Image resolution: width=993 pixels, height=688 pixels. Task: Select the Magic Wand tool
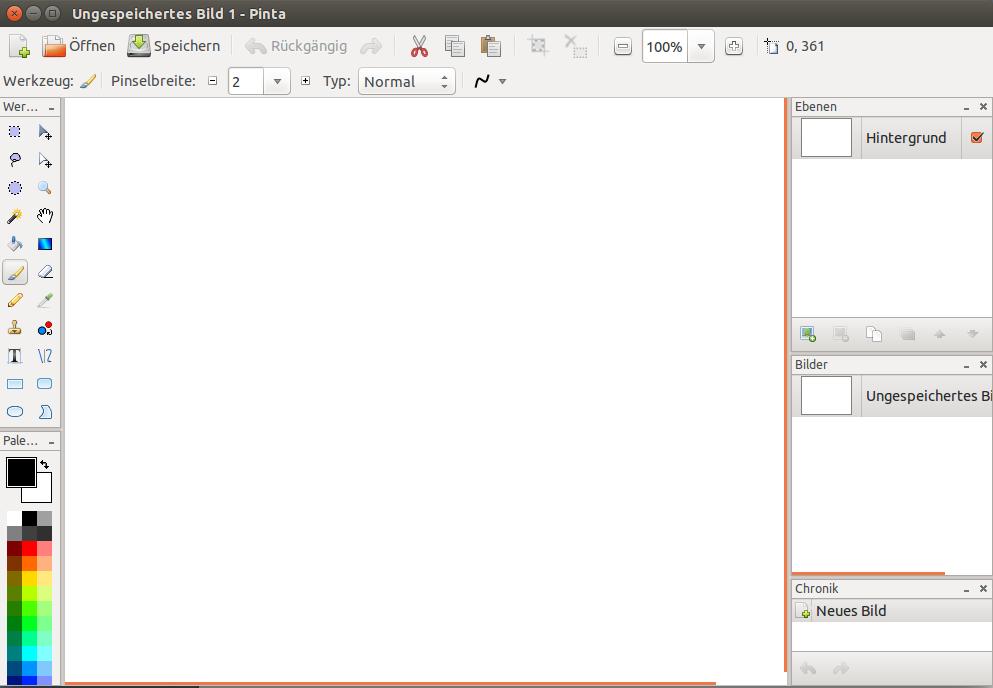15,216
